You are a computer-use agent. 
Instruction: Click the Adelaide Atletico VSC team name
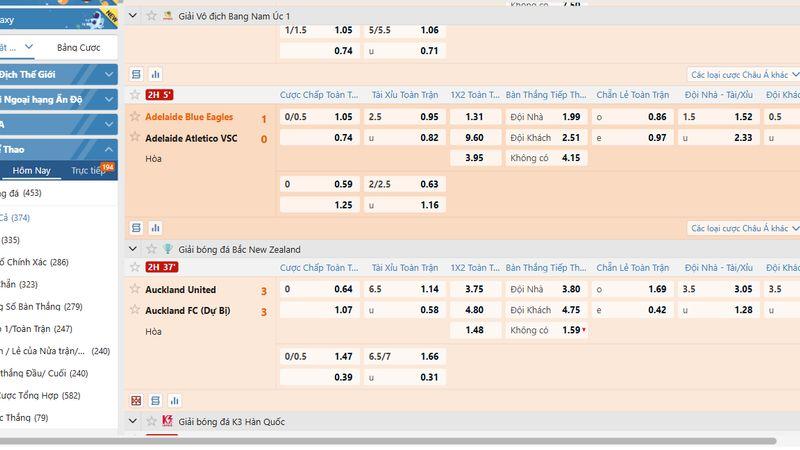tap(191, 138)
